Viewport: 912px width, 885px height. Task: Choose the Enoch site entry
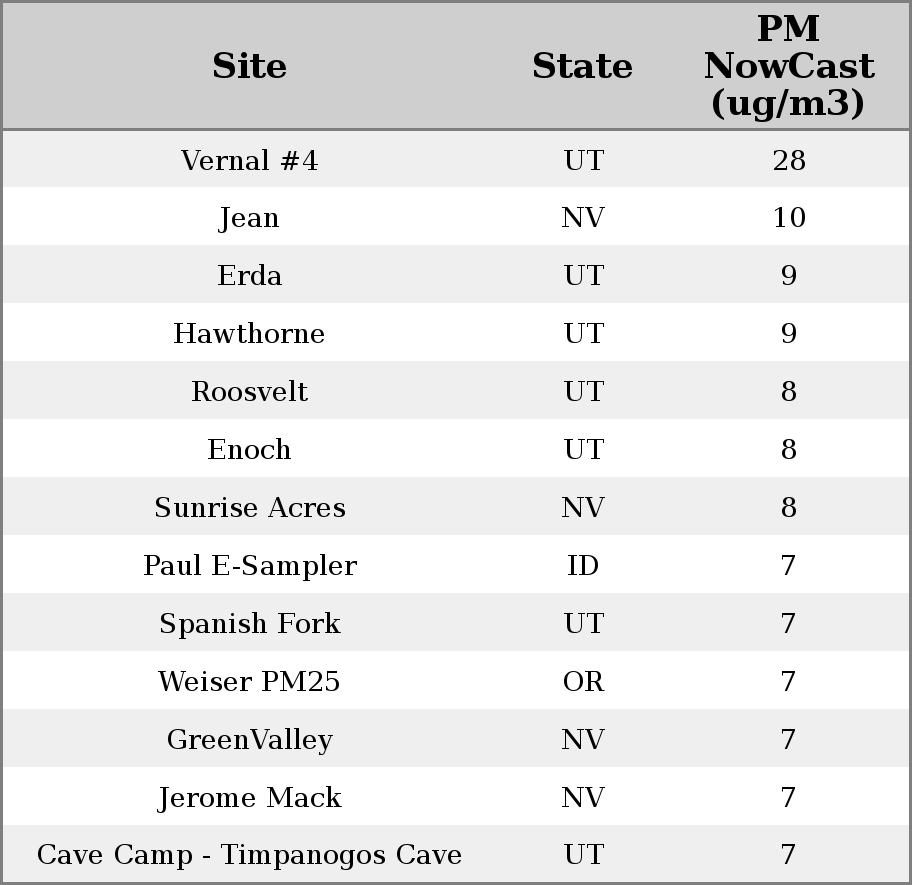(x=249, y=450)
